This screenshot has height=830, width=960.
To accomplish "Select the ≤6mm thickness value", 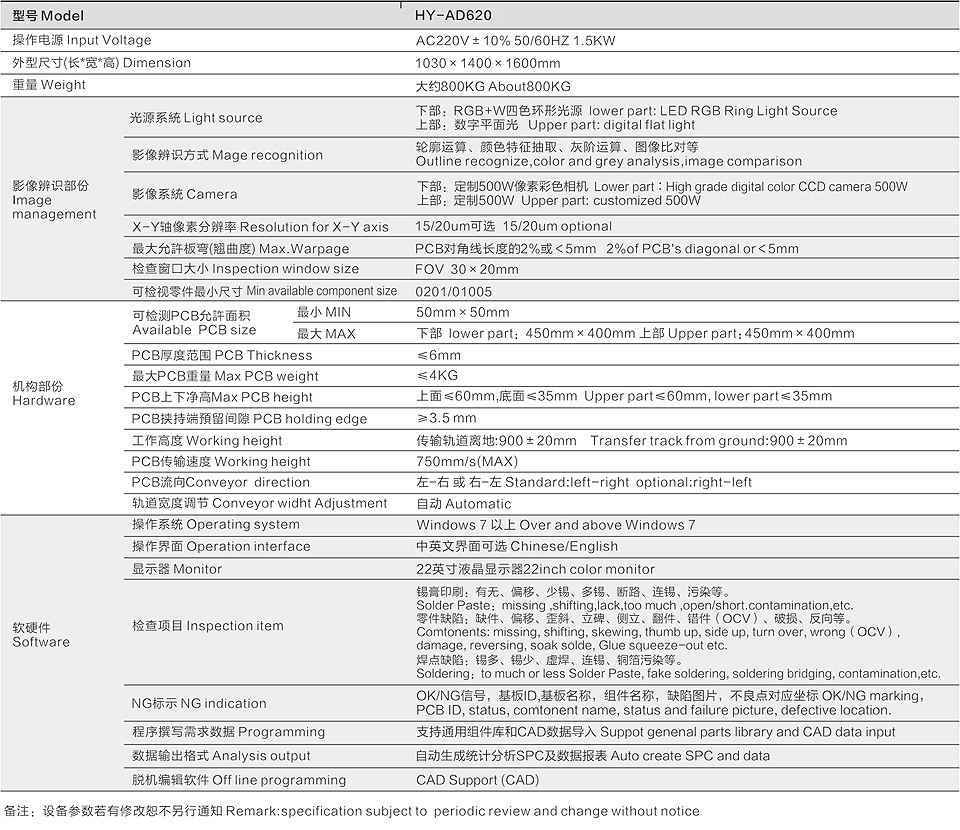I will [x=438, y=356].
